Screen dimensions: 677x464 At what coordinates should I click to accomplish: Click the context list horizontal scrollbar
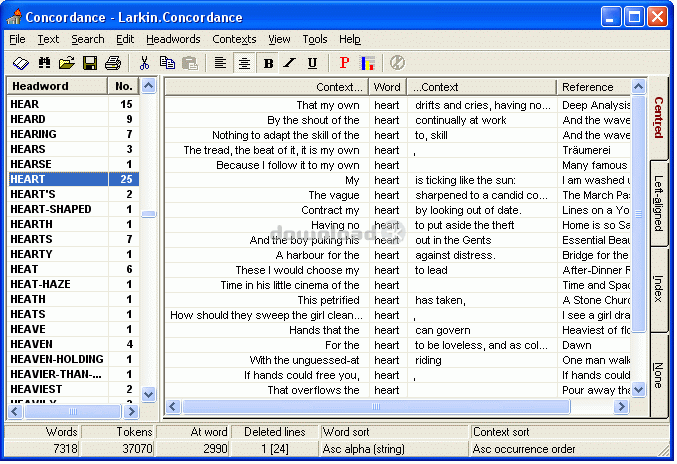[400, 407]
